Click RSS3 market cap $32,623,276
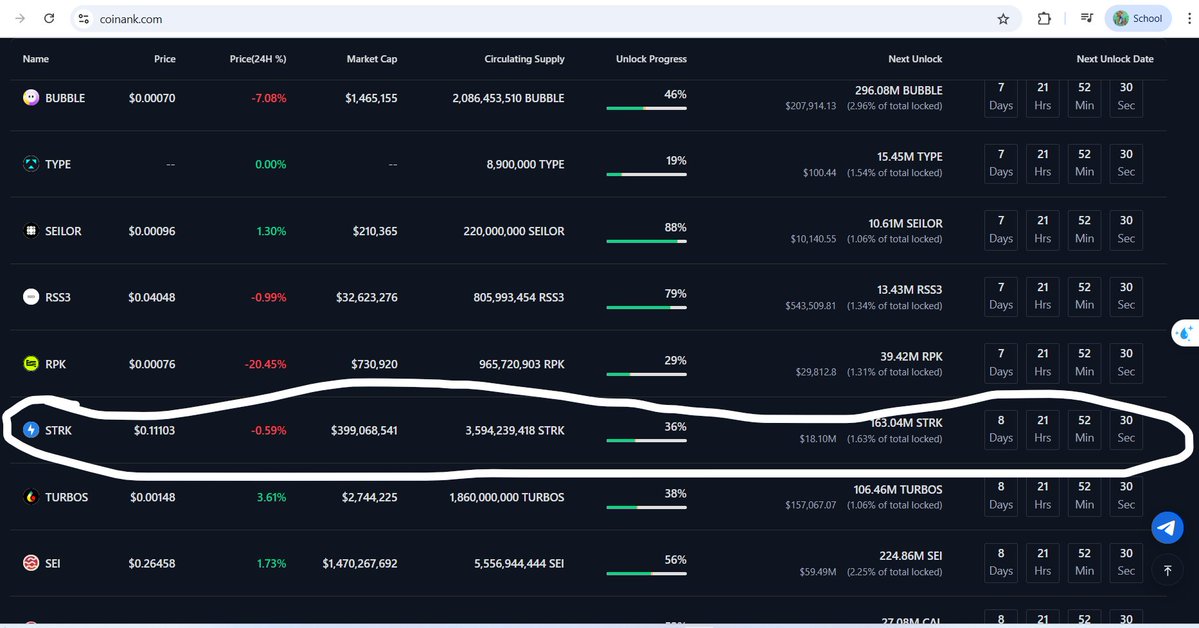 point(367,297)
